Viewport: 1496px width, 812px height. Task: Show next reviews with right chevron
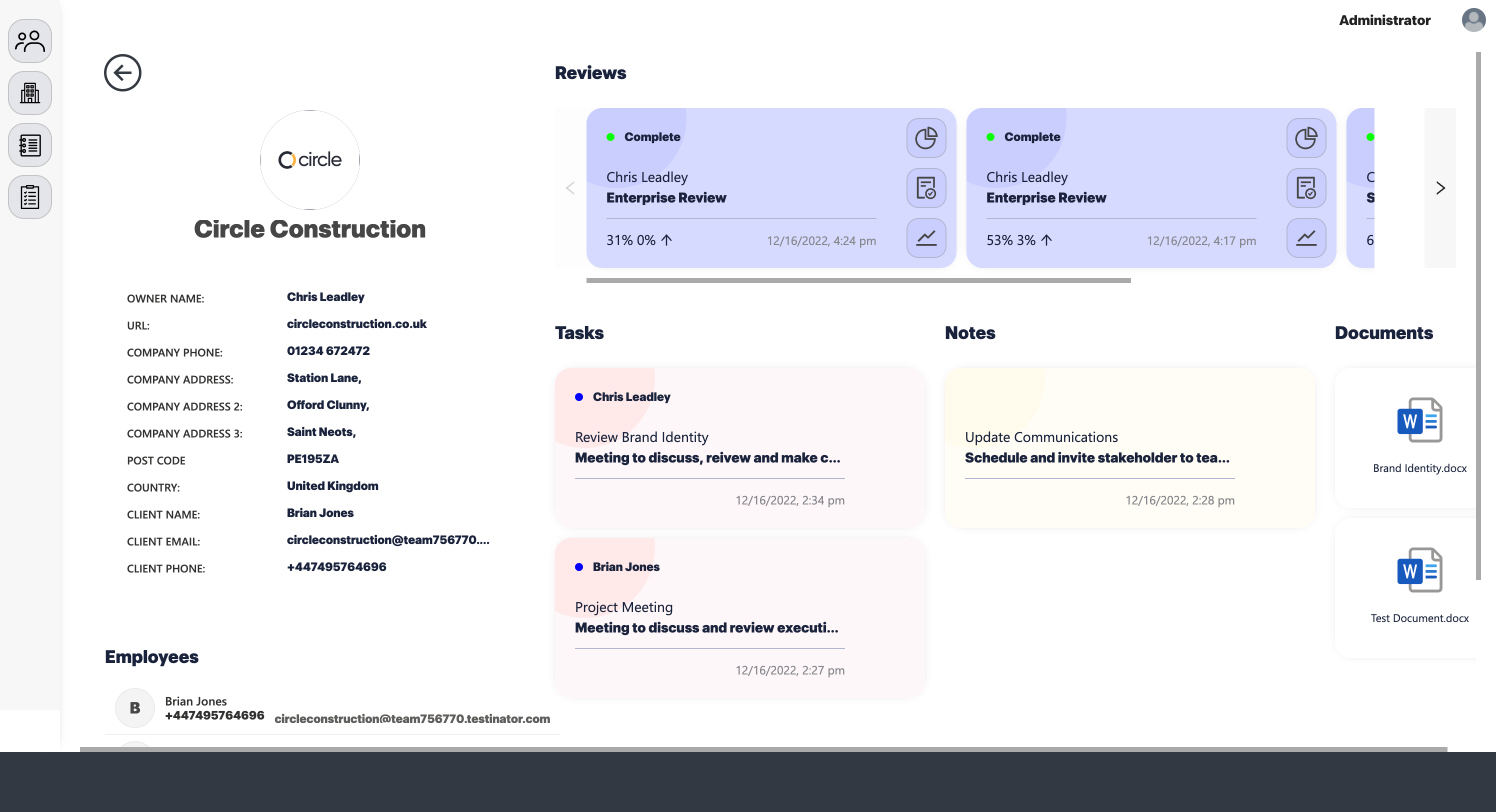click(1440, 188)
